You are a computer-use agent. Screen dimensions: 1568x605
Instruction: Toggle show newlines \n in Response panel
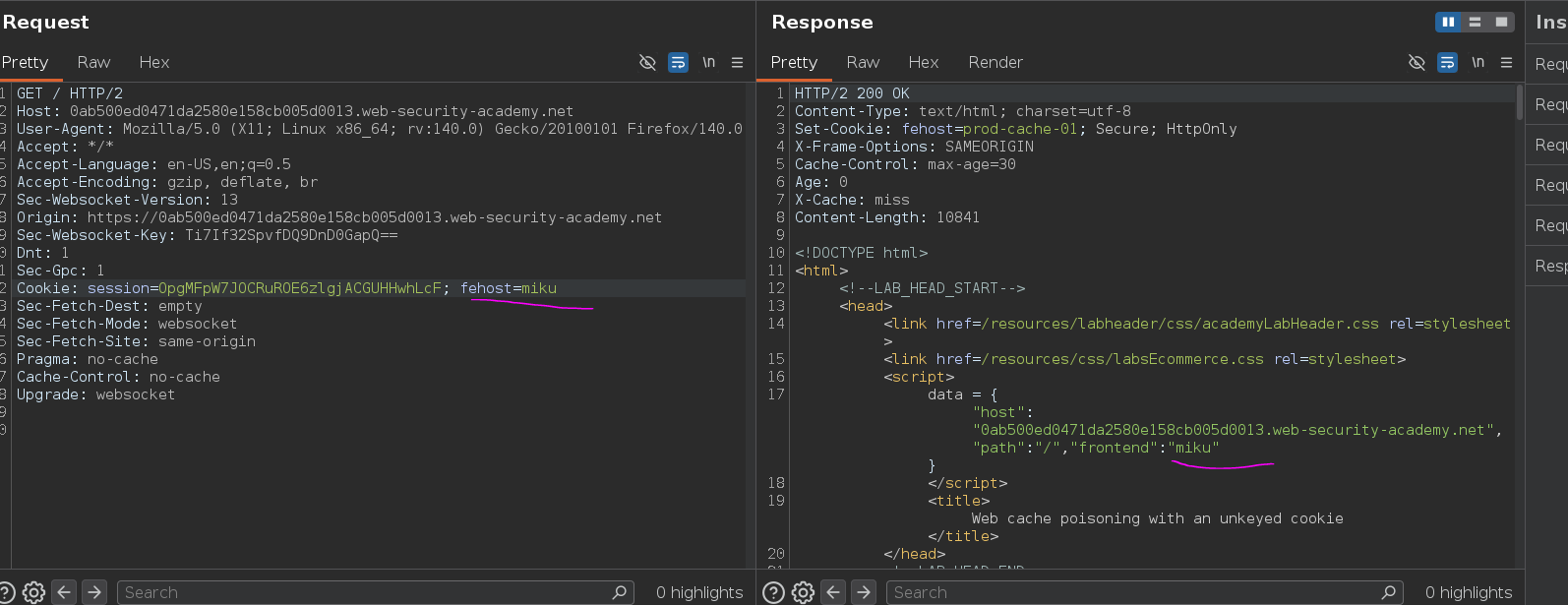1478,62
